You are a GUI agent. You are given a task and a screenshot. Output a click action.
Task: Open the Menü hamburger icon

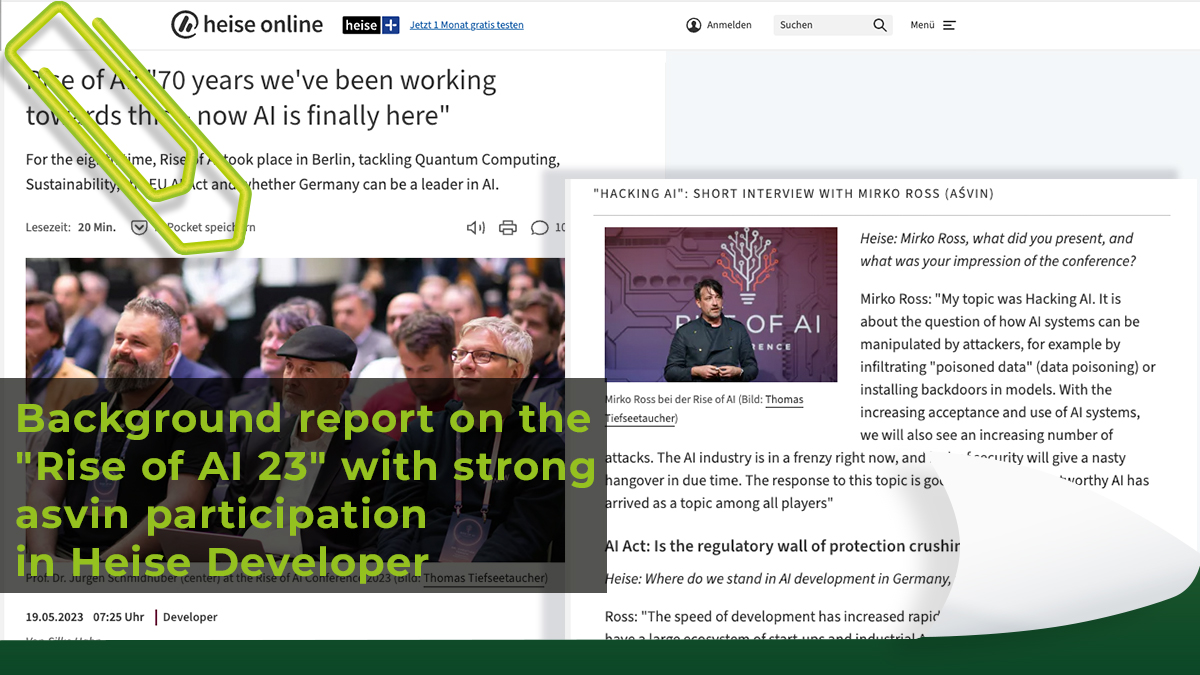click(x=949, y=25)
